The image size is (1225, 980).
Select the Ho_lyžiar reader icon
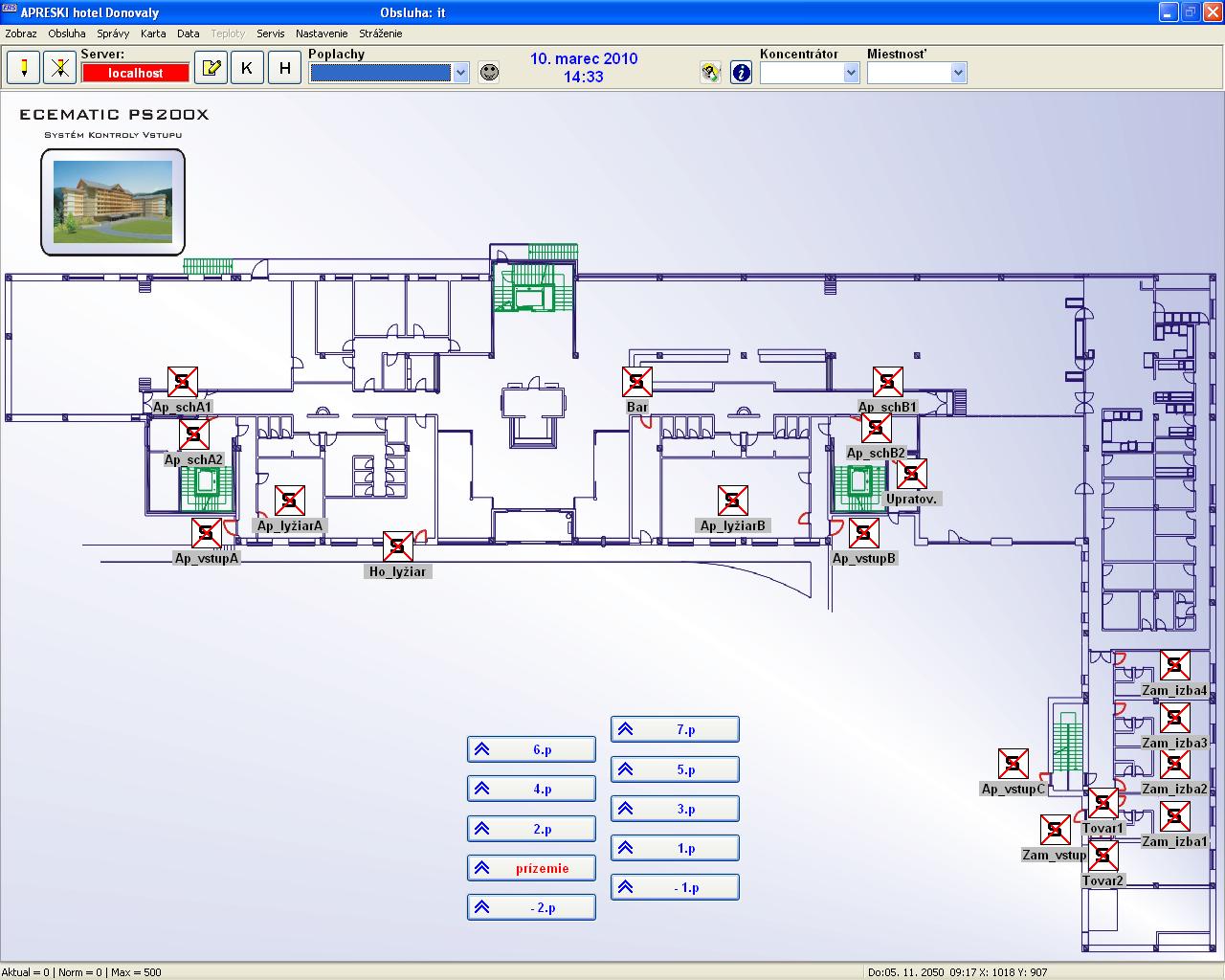(x=398, y=546)
